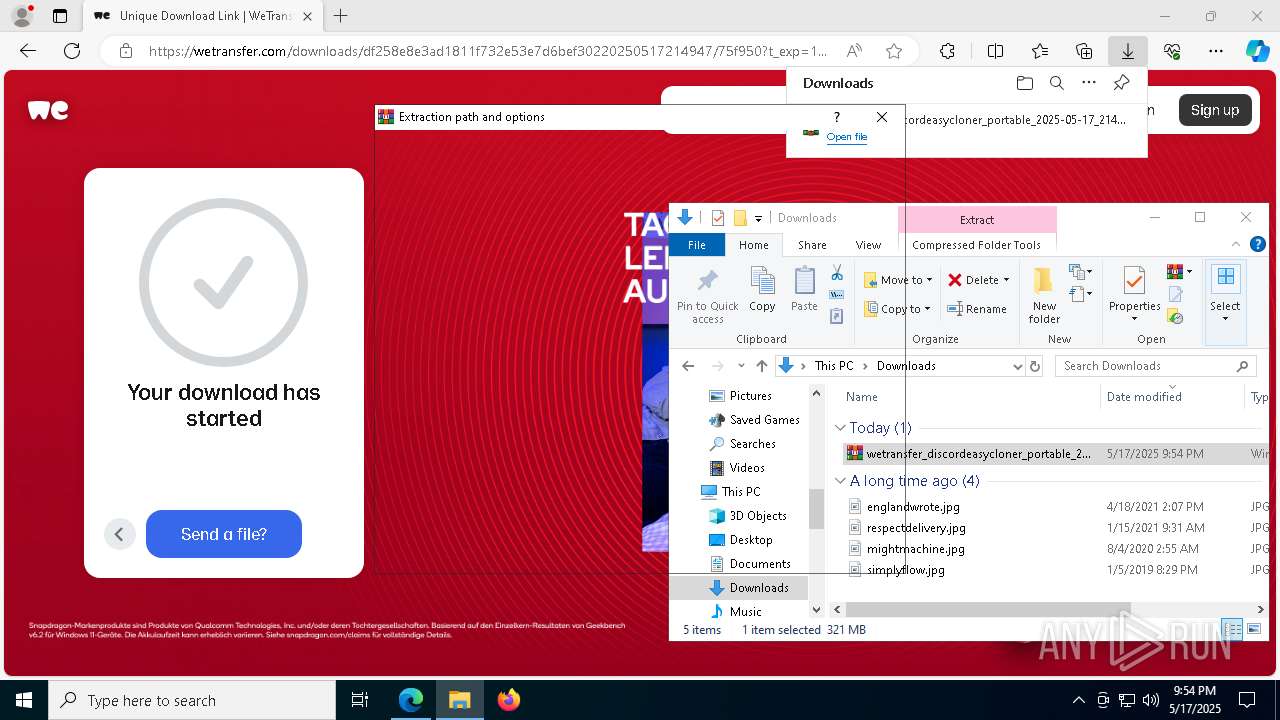Collapse the Today (1) group
Viewport: 1280px width, 720px height.
point(840,428)
